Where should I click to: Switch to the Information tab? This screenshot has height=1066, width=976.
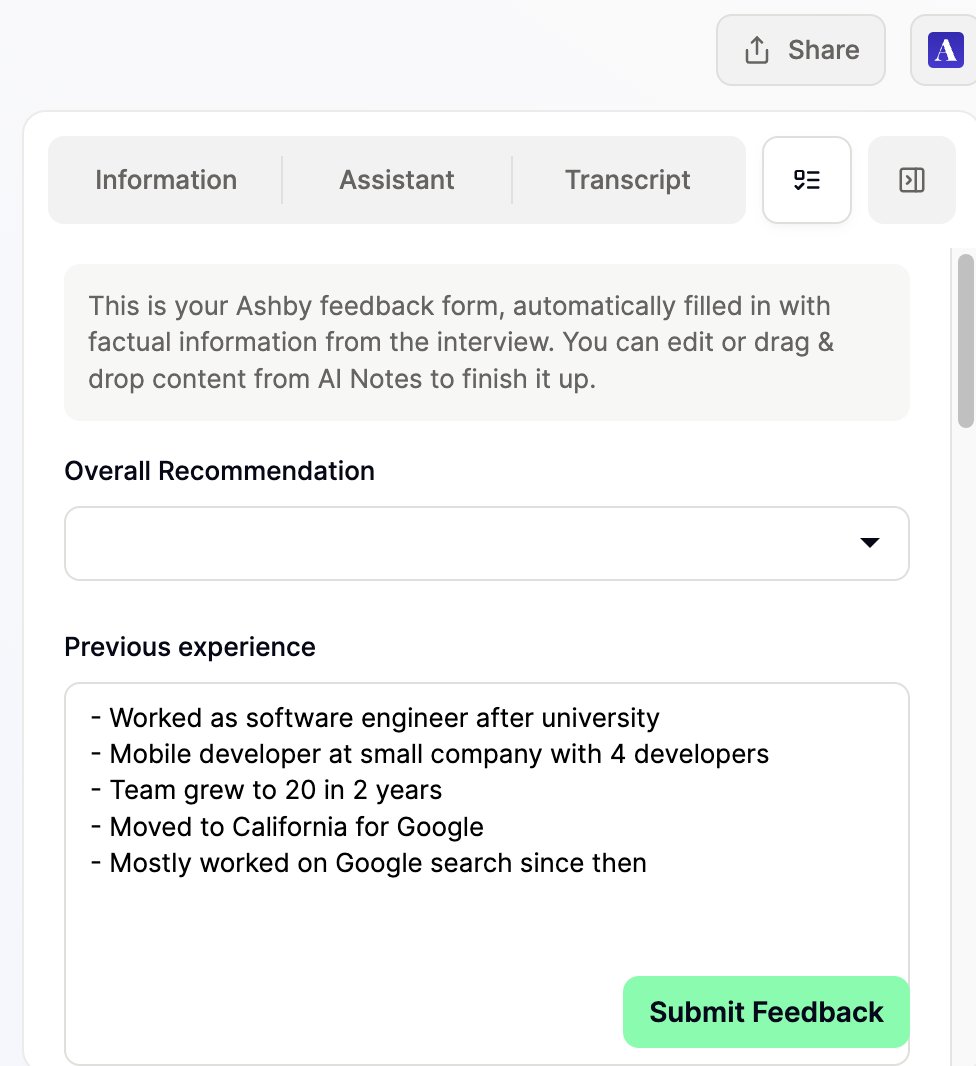tap(166, 180)
